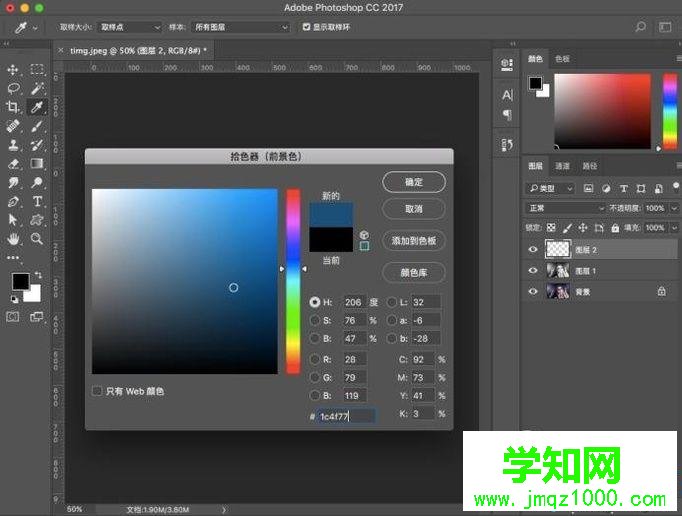This screenshot has height=516, width=682.
Task: Select the Zoom tool
Action: click(x=37, y=239)
